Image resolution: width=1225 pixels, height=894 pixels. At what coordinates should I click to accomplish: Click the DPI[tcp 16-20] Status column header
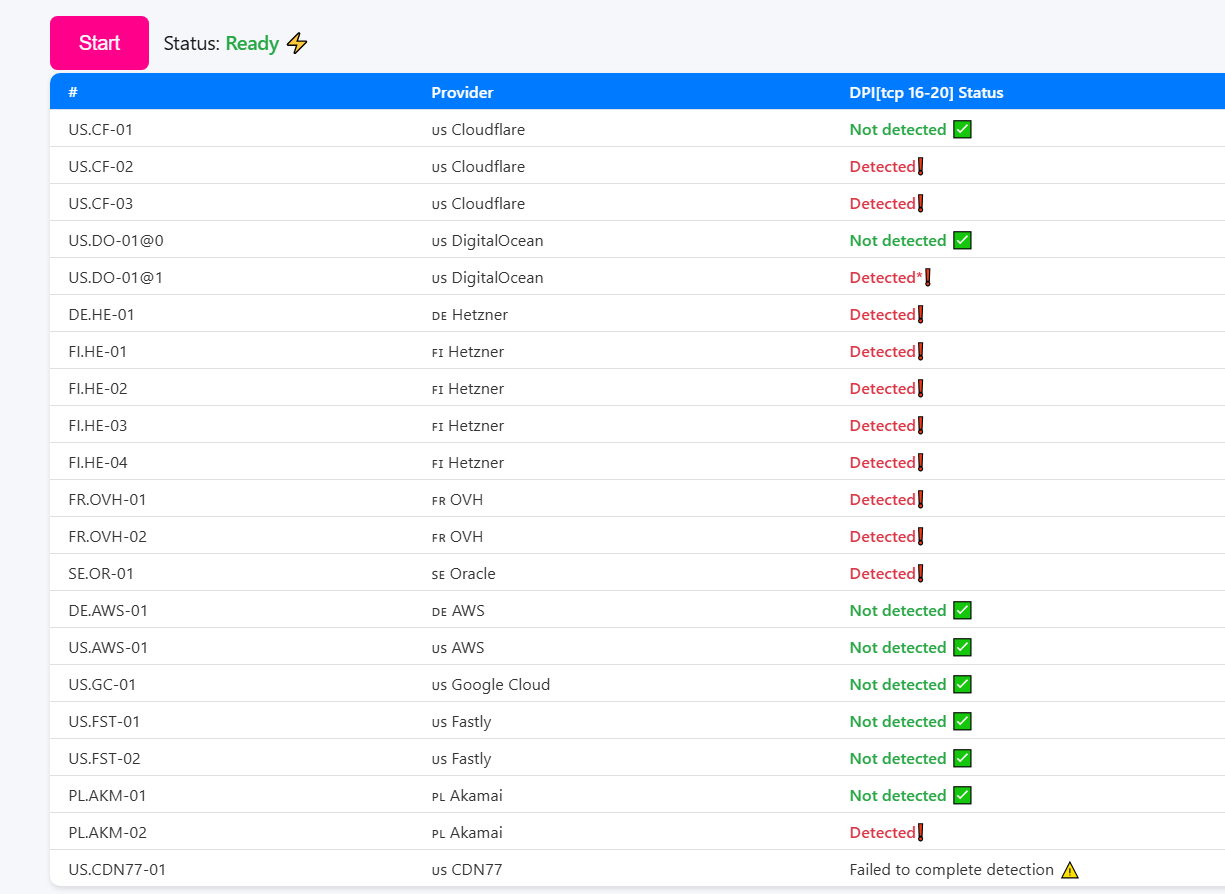pyautogui.click(x=926, y=92)
